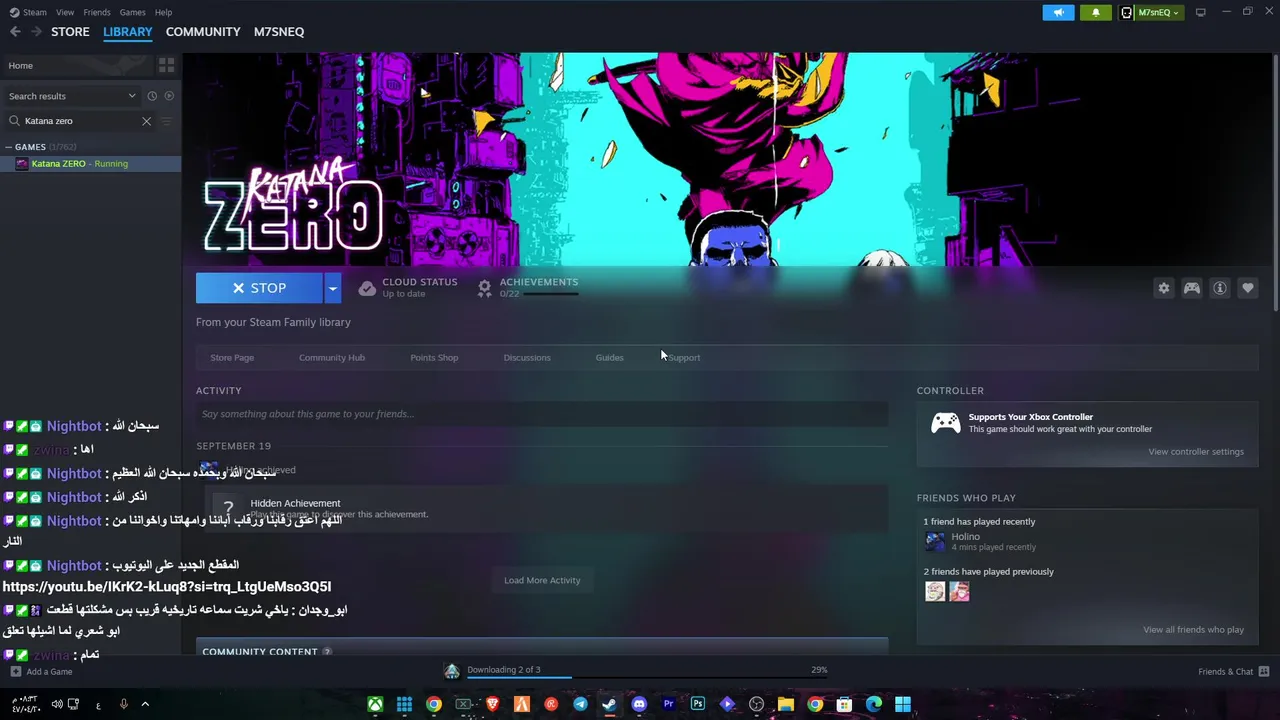1280x720 pixels.
Task: Open Premiere Pro in the taskbar
Action: click(668, 704)
